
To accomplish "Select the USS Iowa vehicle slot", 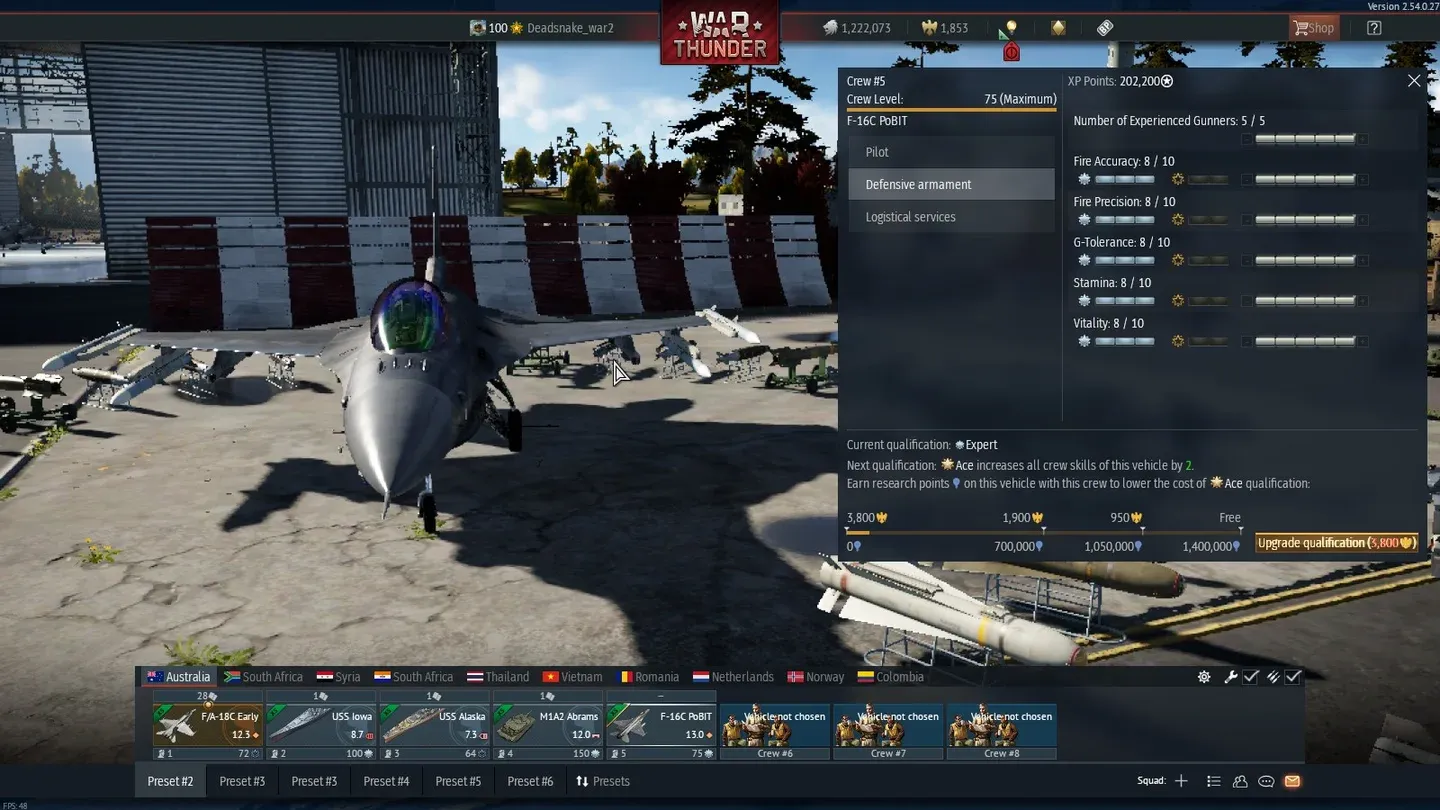I will click(x=321, y=725).
